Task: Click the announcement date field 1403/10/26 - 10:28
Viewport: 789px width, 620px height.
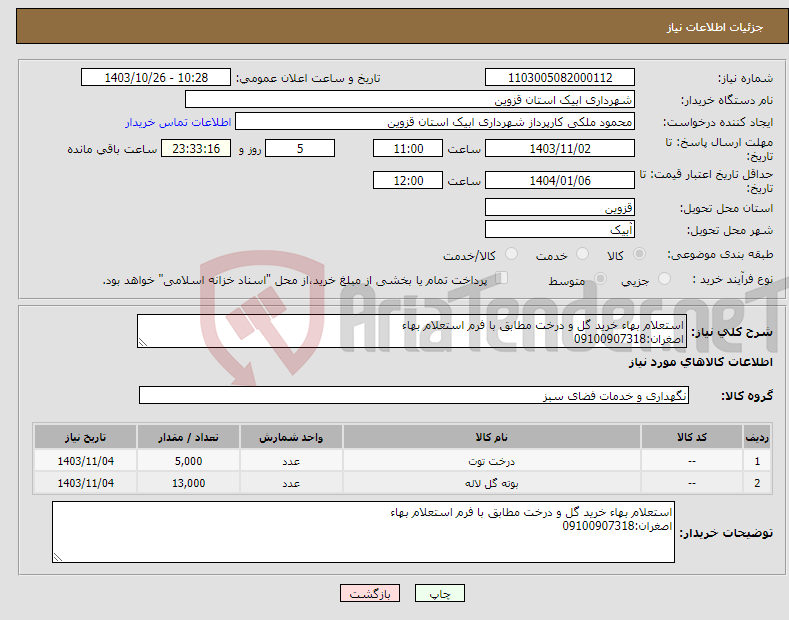Action: coord(156,78)
